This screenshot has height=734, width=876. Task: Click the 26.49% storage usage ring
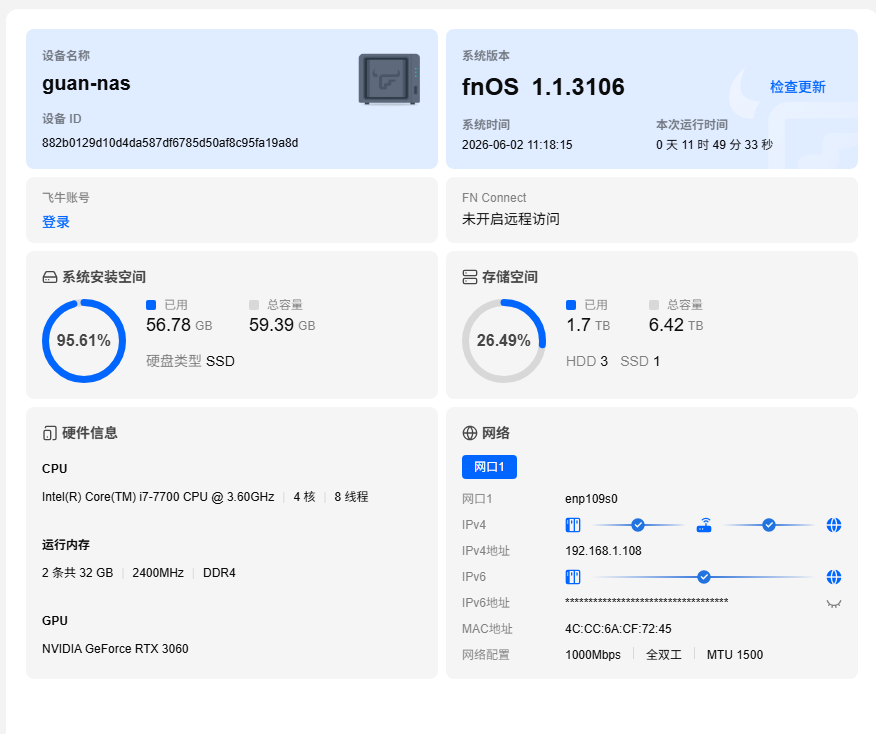(503, 341)
